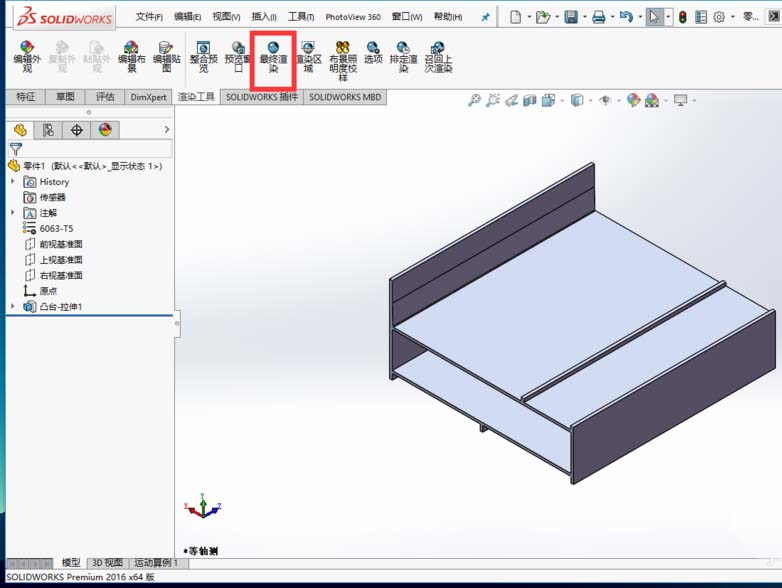Open the 插入(I) menu
Screen dimensions: 782x588
pyautogui.click(x=264, y=17)
